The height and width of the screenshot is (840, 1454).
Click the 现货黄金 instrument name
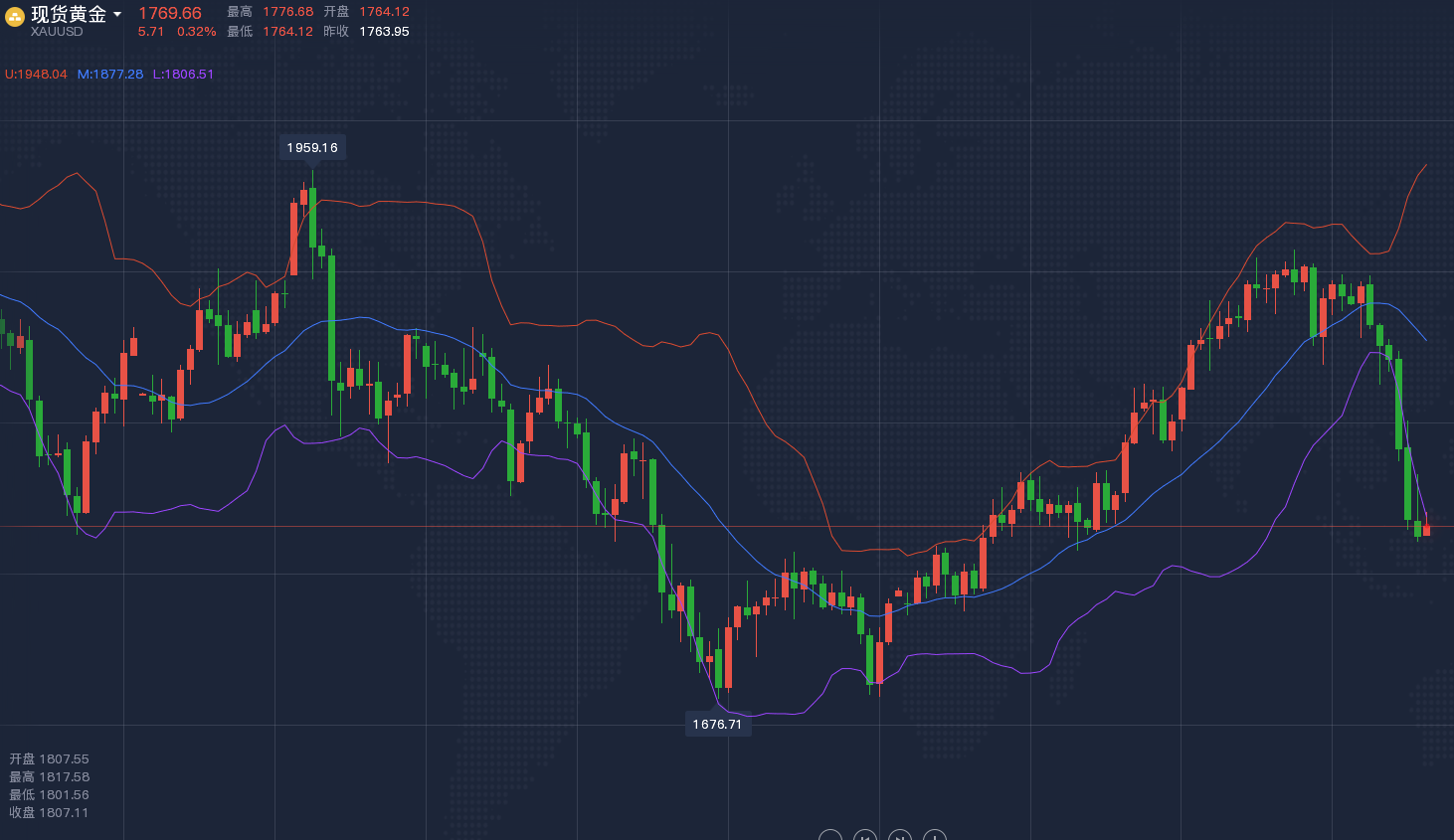click(69, 14)
